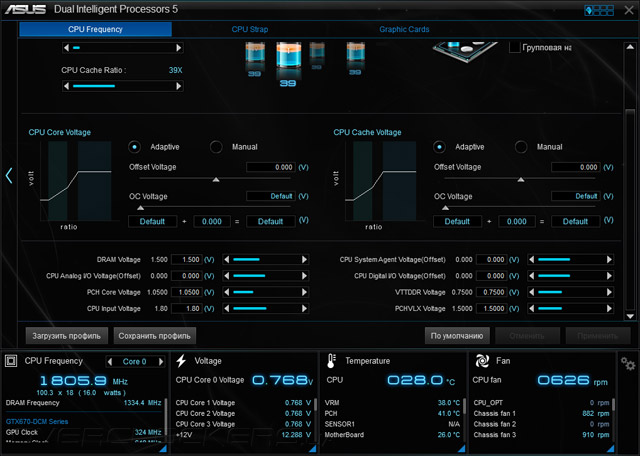This screenshot has height=456, width=640.
Task: Open the CPU Frequency tab
Action: click(x=96, y=29)
